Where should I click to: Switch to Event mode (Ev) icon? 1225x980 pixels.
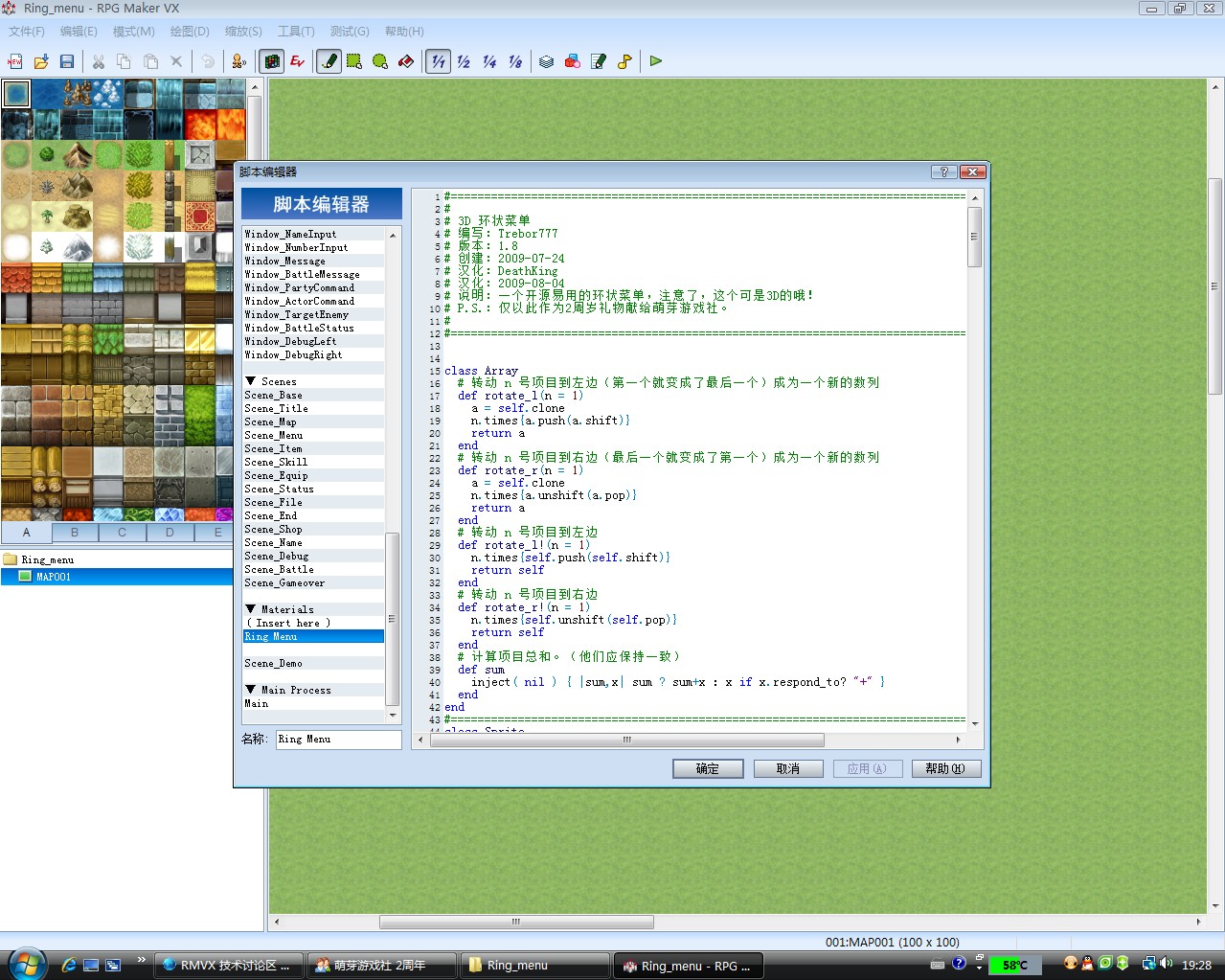tap(298, 61)
